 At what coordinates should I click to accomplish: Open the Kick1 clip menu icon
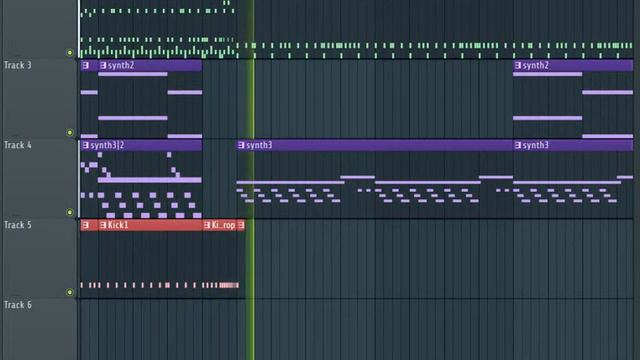tap(103, 225)
